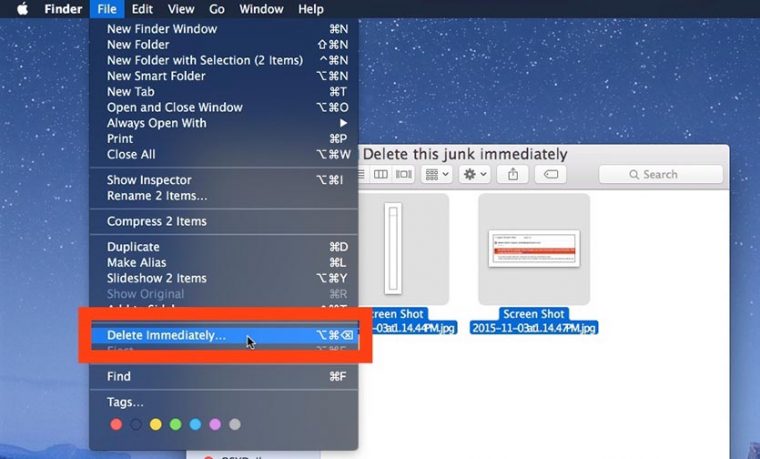Choose Slideshow 2 Items
The image size is (760, 459).
point(224,278)
